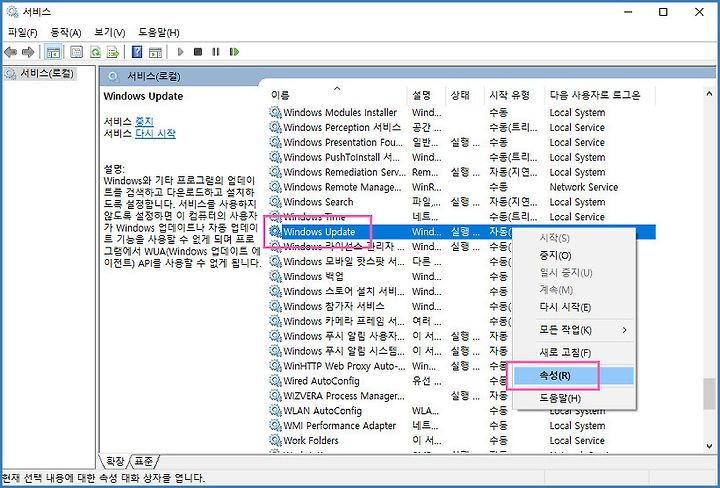
Task: Select the Windows Remediation Serv... row
Action: (461, 172)
